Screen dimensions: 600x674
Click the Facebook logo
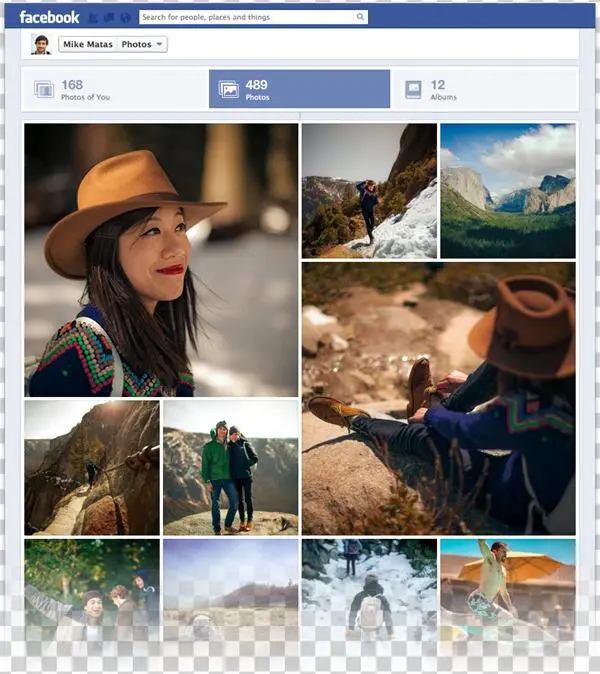coord(49,17)
